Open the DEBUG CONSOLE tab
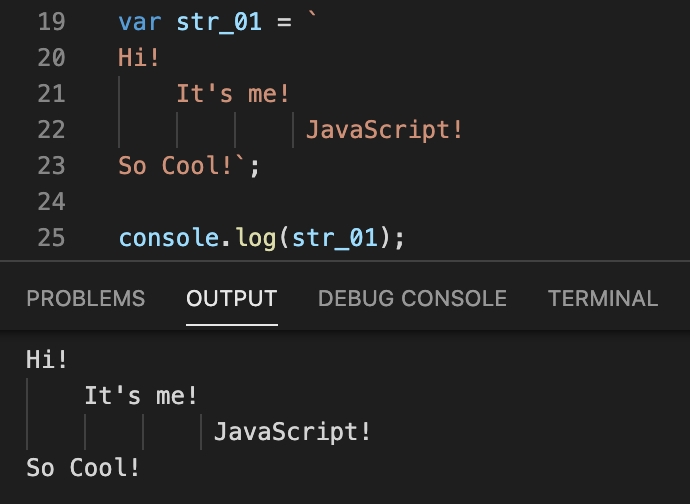690x504 pixels. click(412, 298)
